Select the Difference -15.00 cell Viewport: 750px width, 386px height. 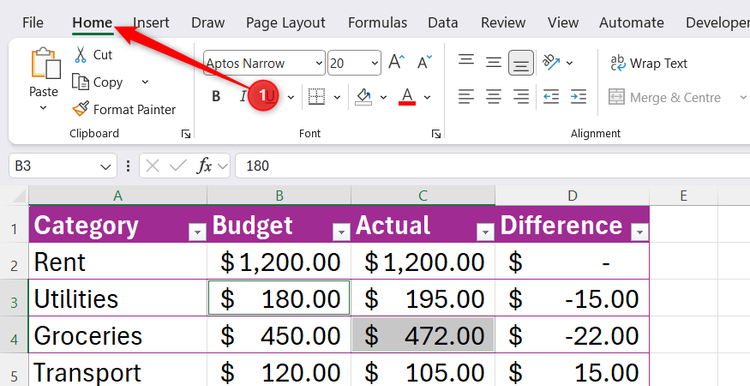coord(572,298)
